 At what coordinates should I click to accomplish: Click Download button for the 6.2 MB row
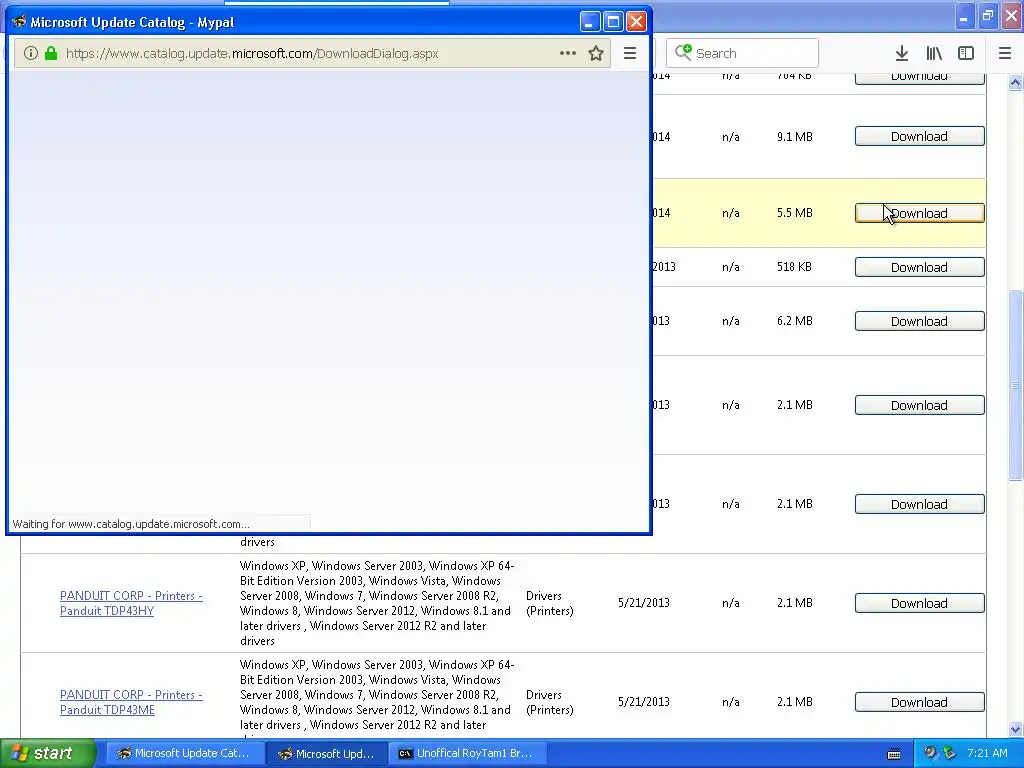pyautogui.click(x=920, y=321)
